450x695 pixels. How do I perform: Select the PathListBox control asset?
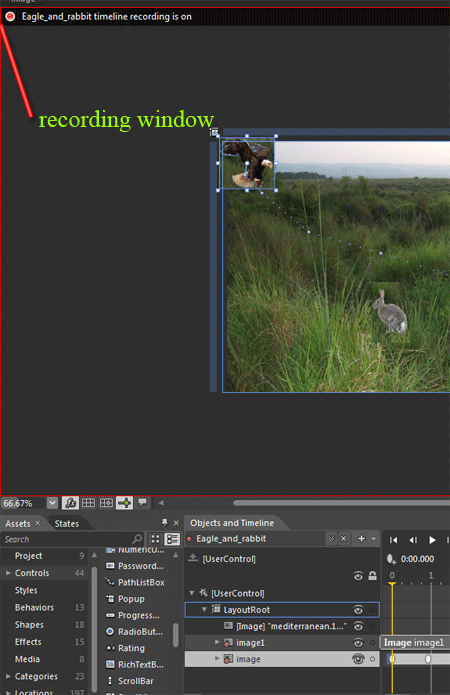click(x=135, y=582)
